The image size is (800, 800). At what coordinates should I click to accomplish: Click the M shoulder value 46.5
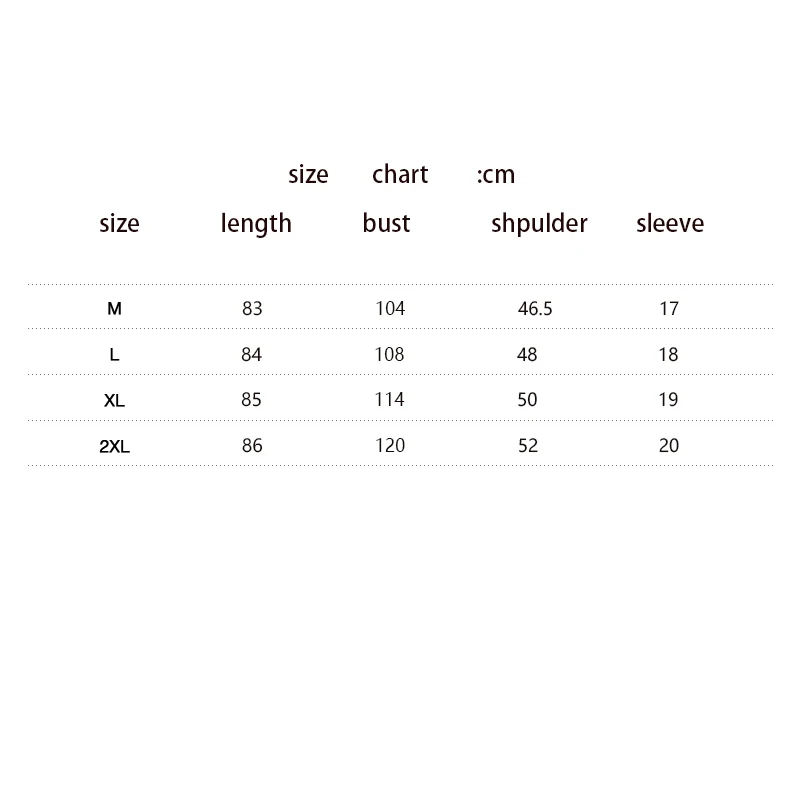coord(535,309)
